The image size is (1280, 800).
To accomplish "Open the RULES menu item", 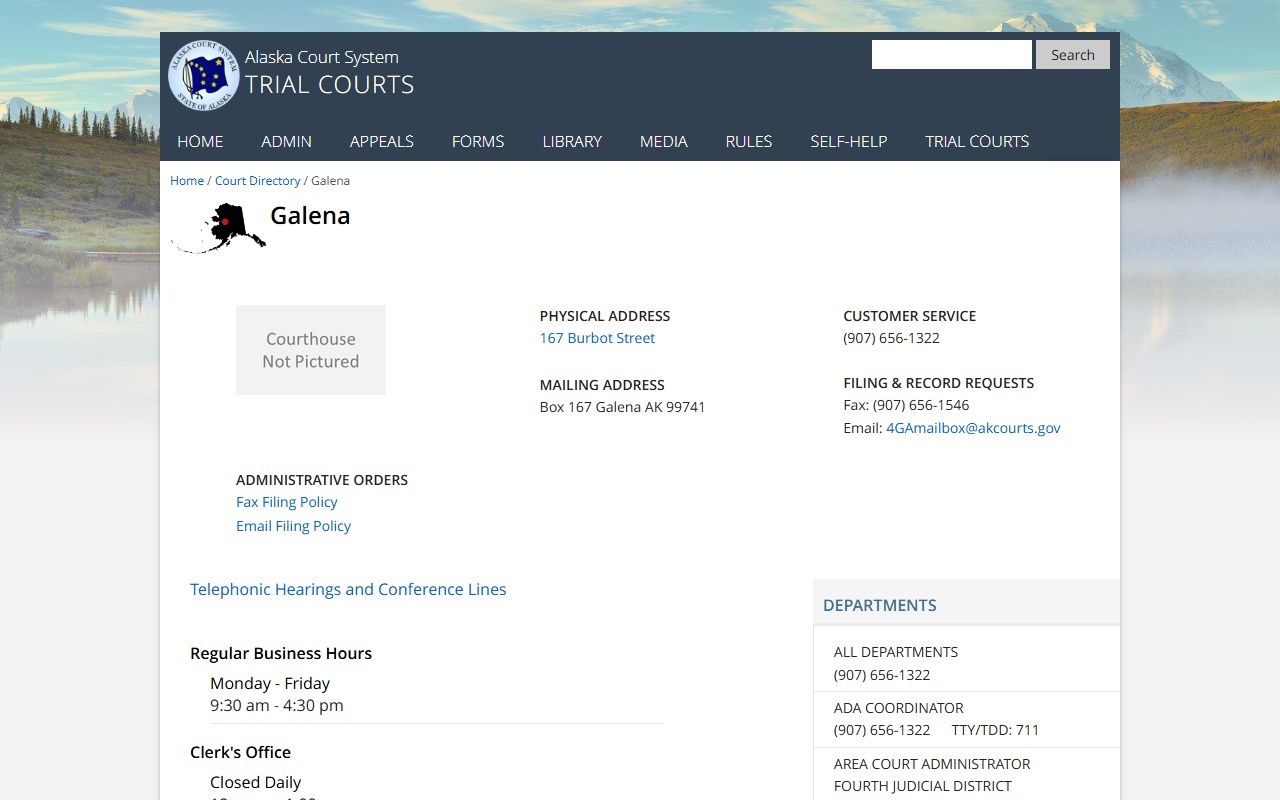I will [749, 141].
